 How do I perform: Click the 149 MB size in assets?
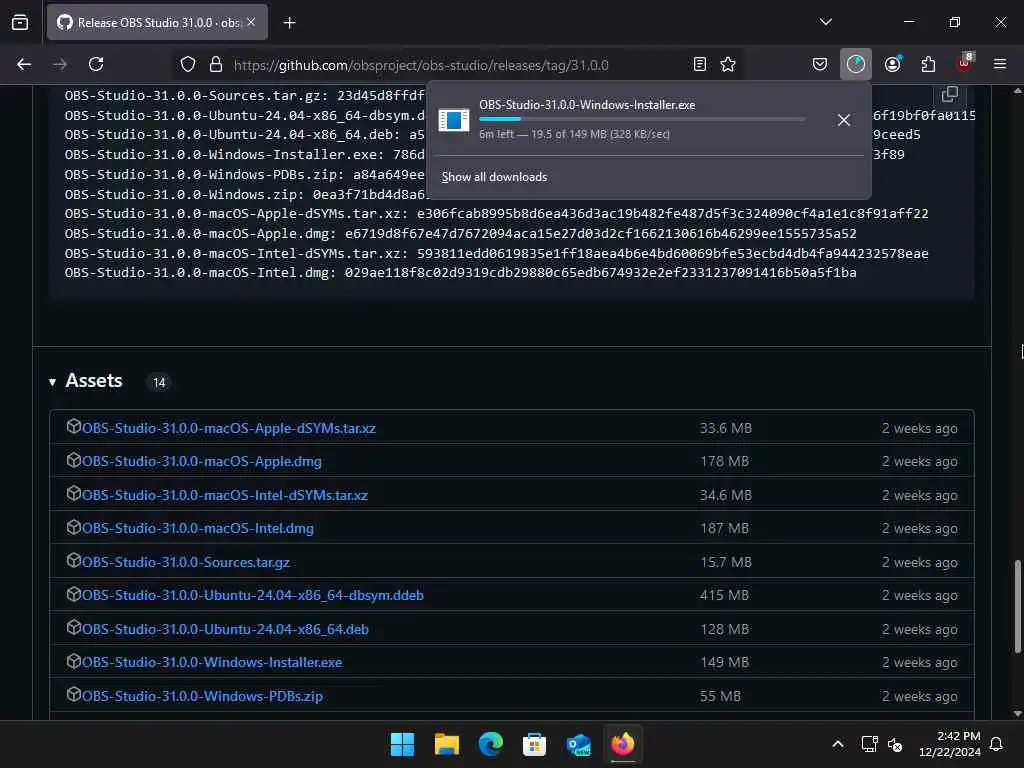point(725,662)
